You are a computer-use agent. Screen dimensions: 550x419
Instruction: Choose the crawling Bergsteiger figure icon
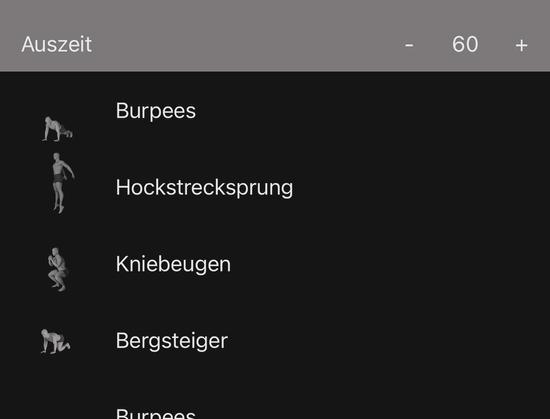click(55, 341)
